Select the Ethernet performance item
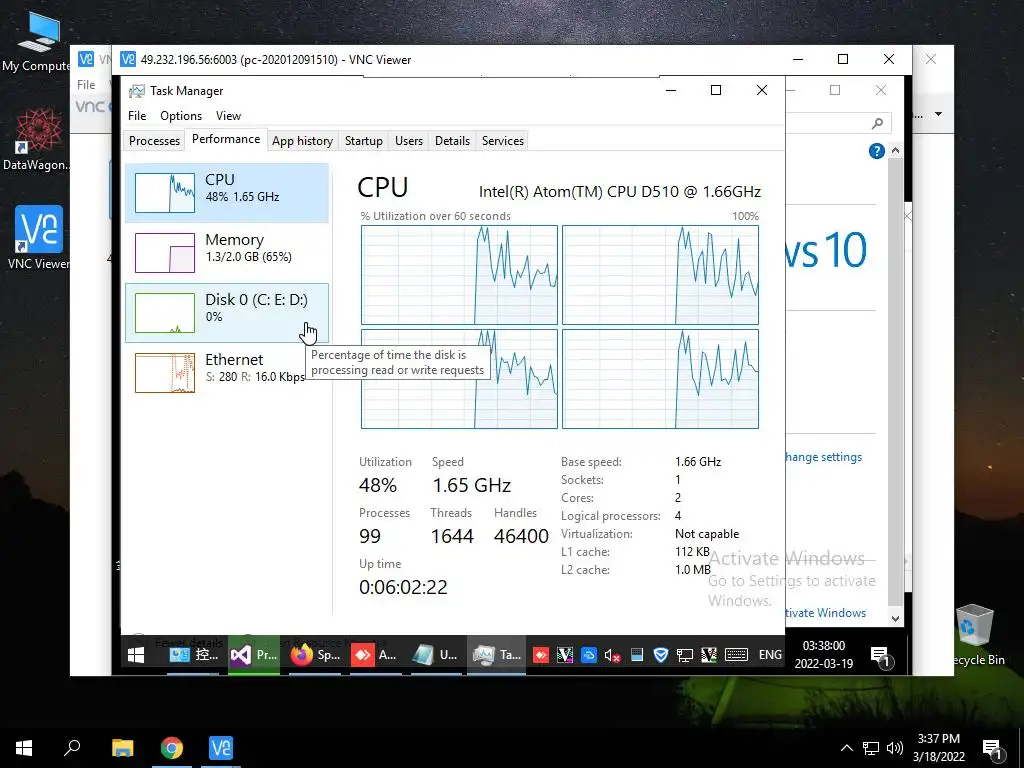Viewport: 1024px width, 768px height. tap(227, 373)
